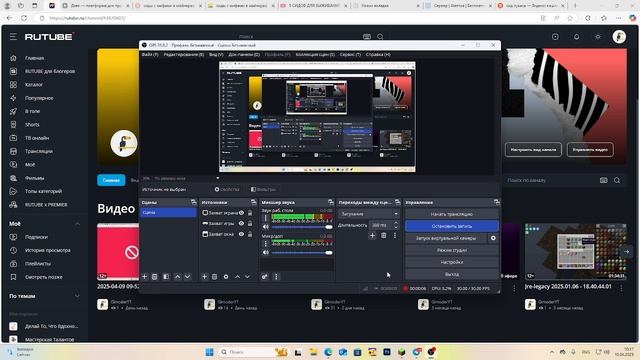This screenshot has width=640, height=360.
Task: Open Док-панели menu in OBS
Action: click(x=244, y=54)
